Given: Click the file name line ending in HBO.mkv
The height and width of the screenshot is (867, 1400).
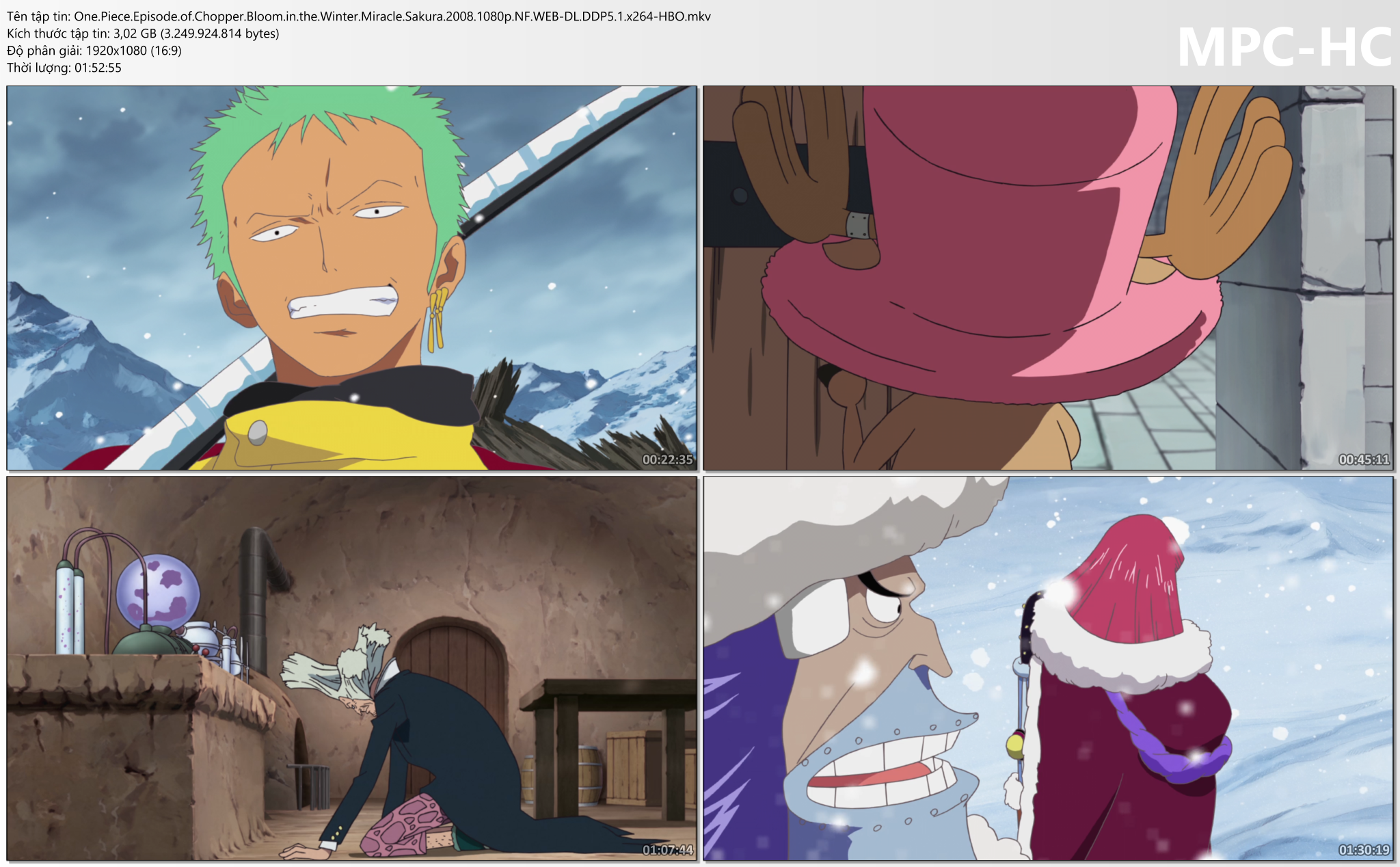Looking at the screenshot, I should click(359, 16).
